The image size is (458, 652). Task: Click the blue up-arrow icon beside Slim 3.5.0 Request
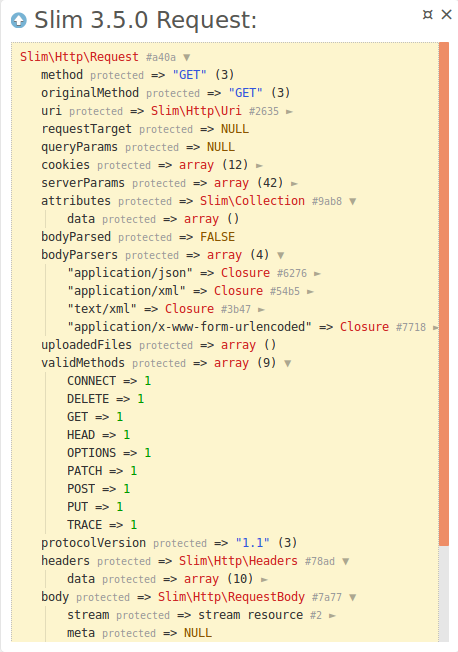pyautogui.click(x=19, y=20)
